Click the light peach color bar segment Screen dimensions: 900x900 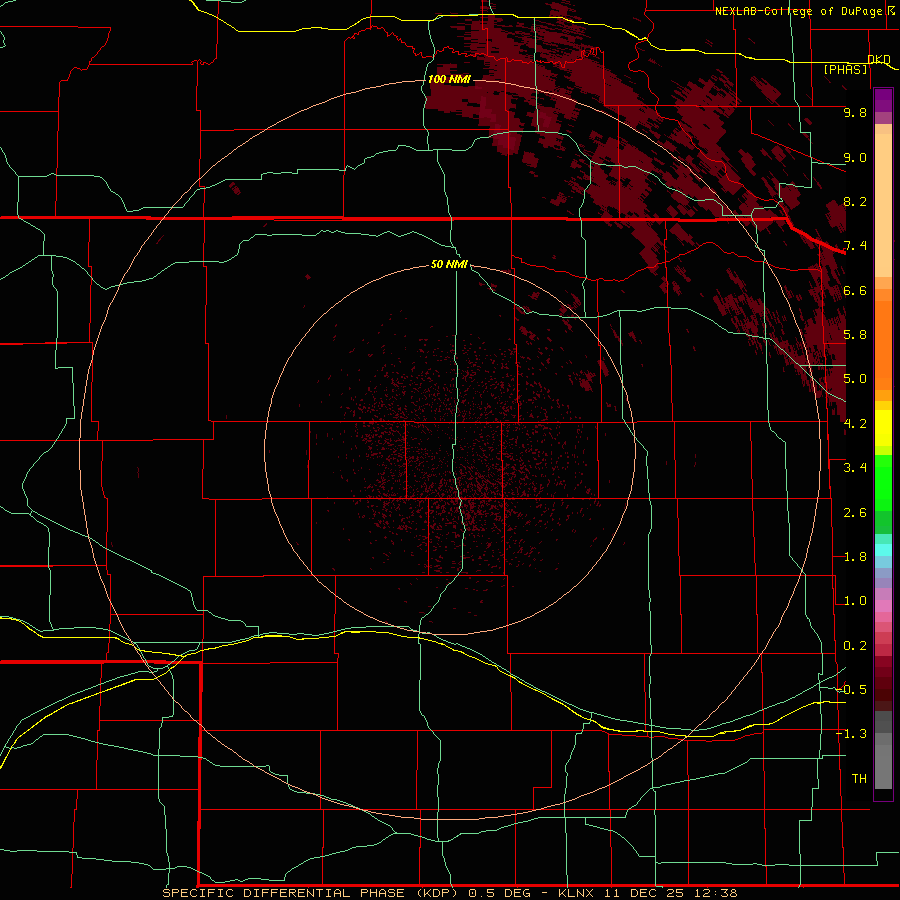(883, 206)
